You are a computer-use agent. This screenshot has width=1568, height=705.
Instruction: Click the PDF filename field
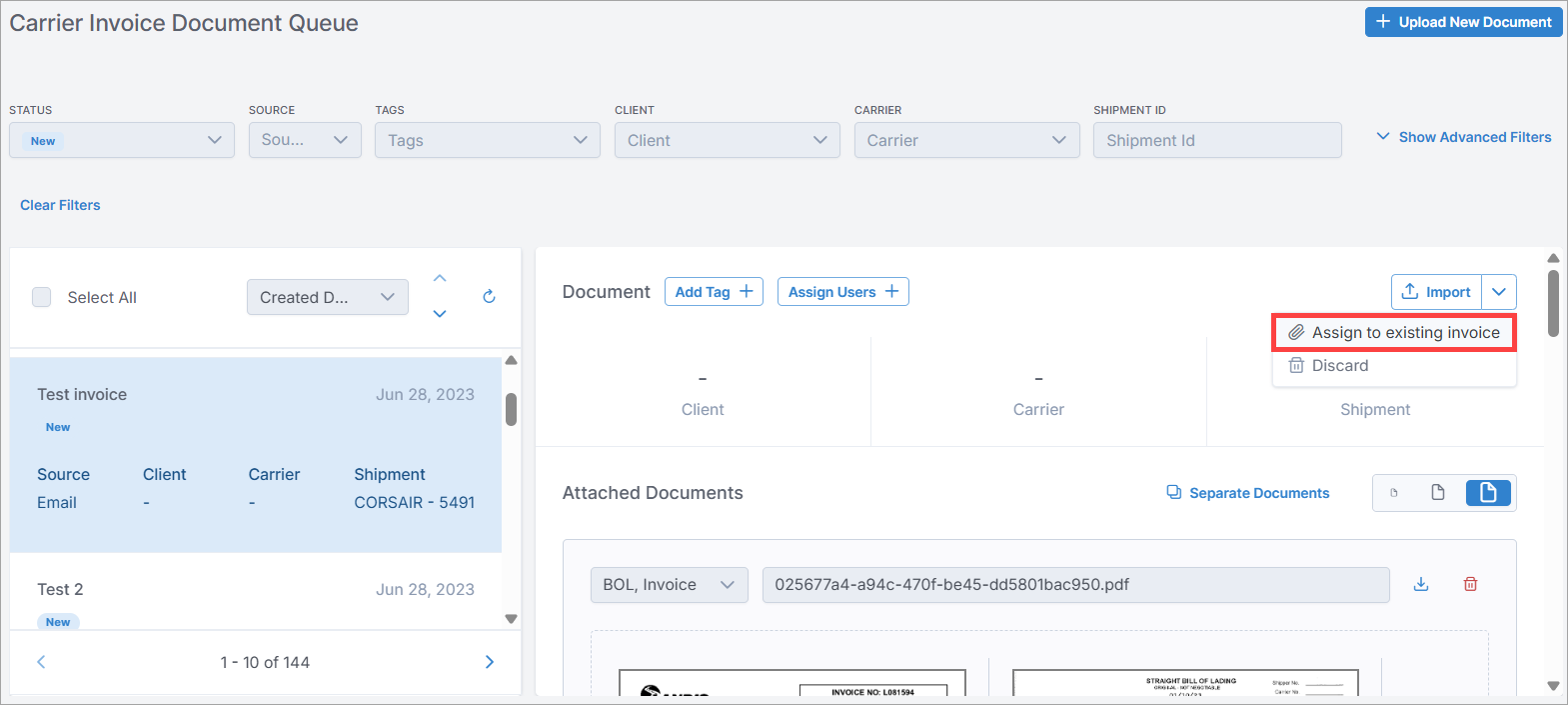pos(1075,585)
